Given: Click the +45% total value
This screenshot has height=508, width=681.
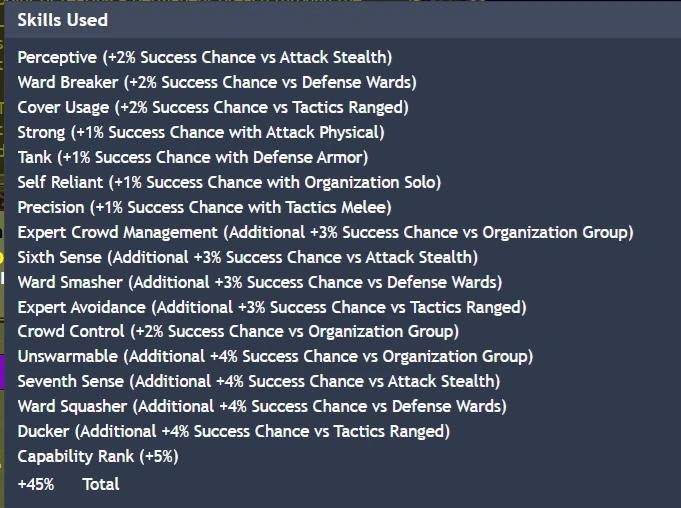Looking at the screenshot, I should [36, 484].
